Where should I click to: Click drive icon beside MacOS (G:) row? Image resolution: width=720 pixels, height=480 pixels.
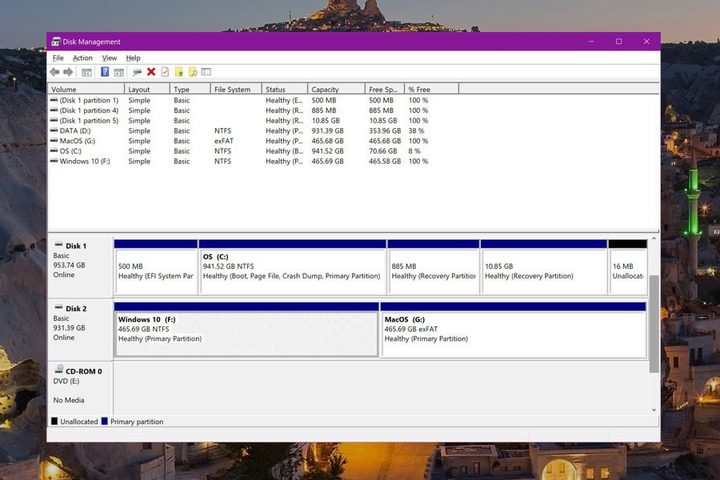coord(54,141)
